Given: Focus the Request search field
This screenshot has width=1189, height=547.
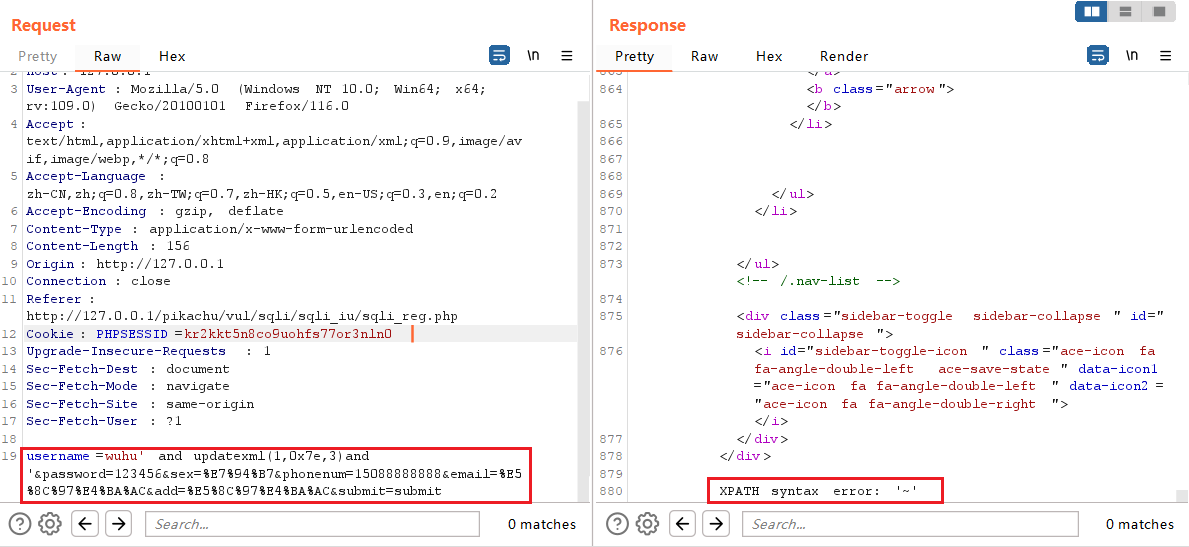Looking at the screenshot, I should click(x=312, y=523).
